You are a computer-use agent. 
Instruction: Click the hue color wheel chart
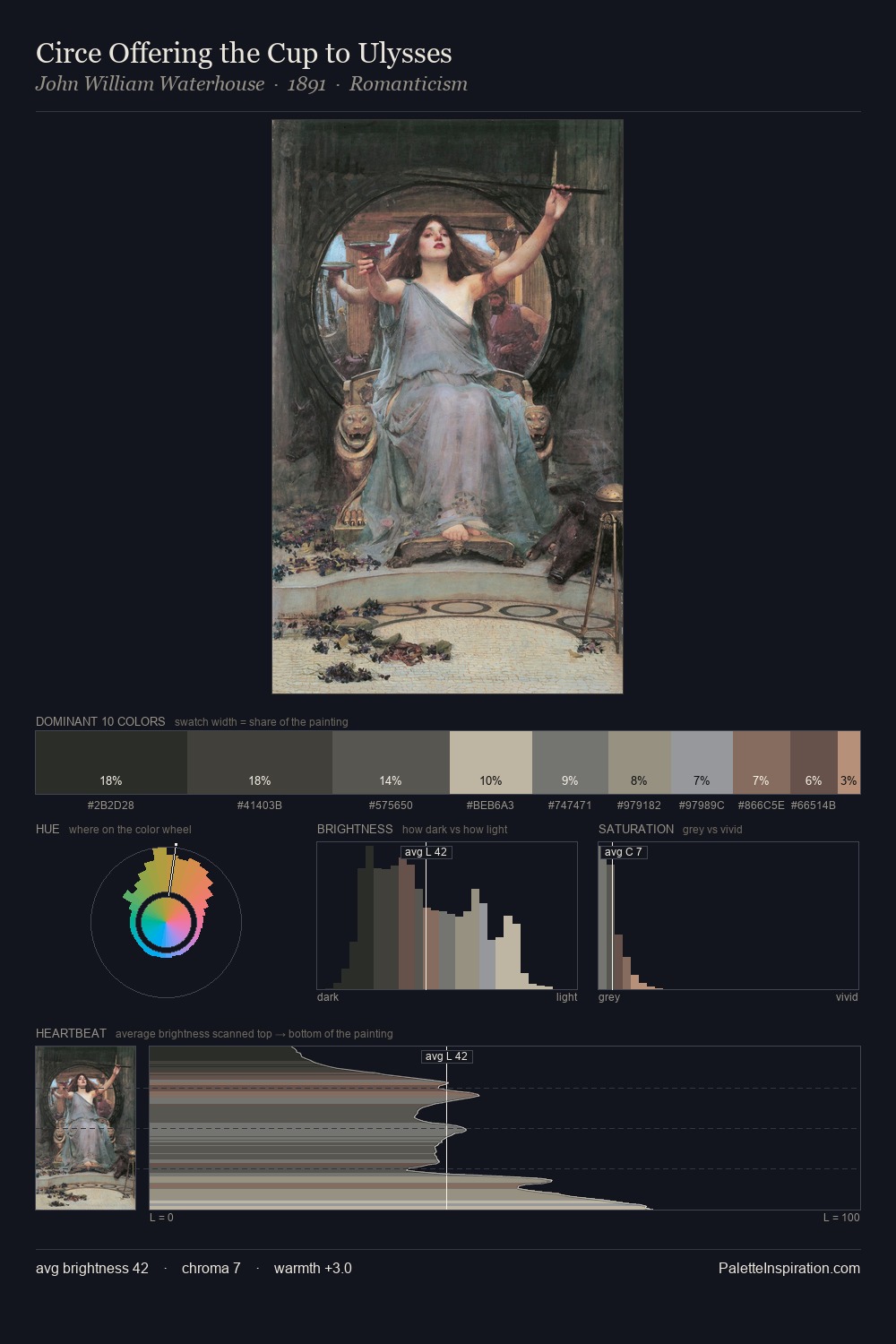(x=166, y=921)
